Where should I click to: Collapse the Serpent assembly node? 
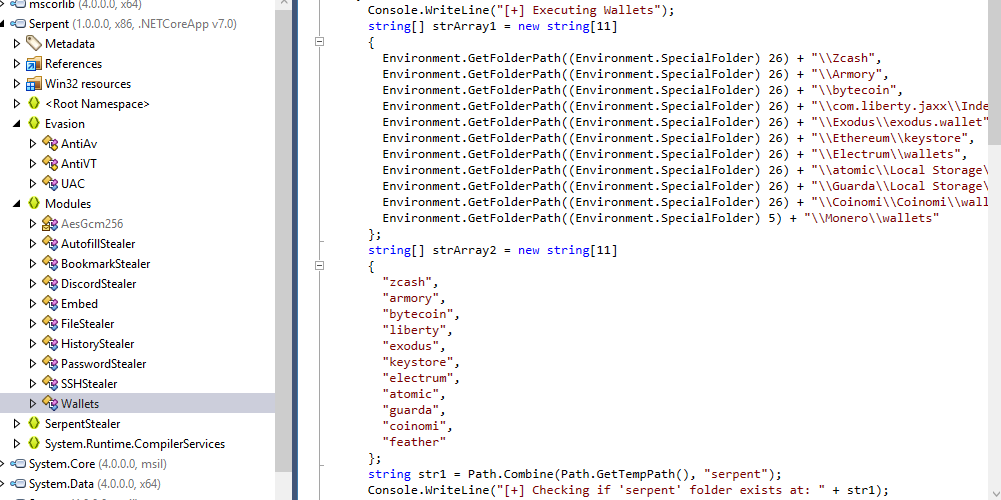(x=2, y=24)
